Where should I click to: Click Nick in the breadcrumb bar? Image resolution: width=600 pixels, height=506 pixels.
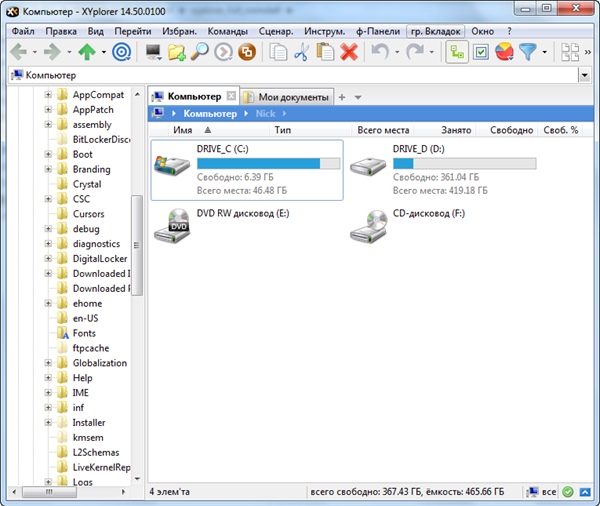point(265,114)
